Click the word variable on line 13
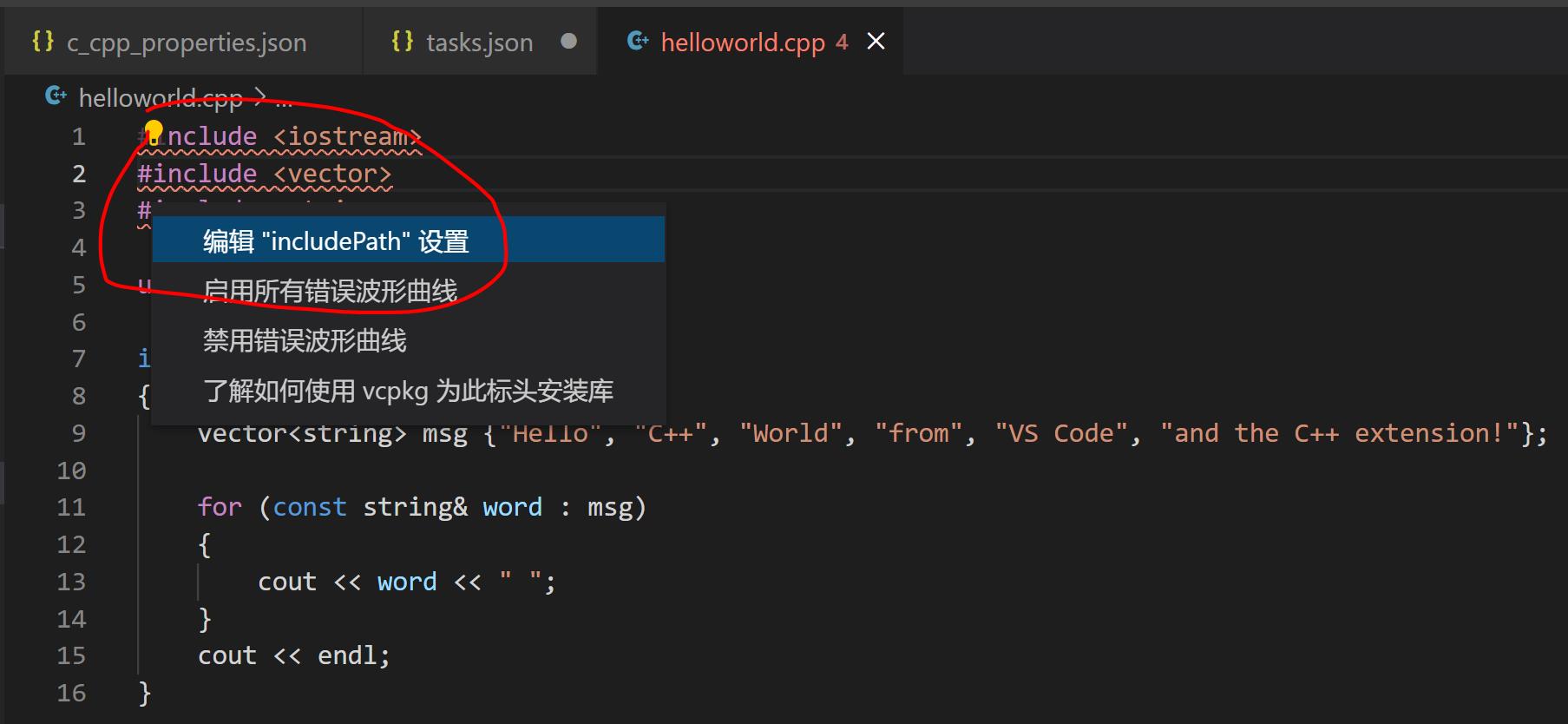Image resolution: width=1568 pixels, height=724 pixels. click(407, 582)
